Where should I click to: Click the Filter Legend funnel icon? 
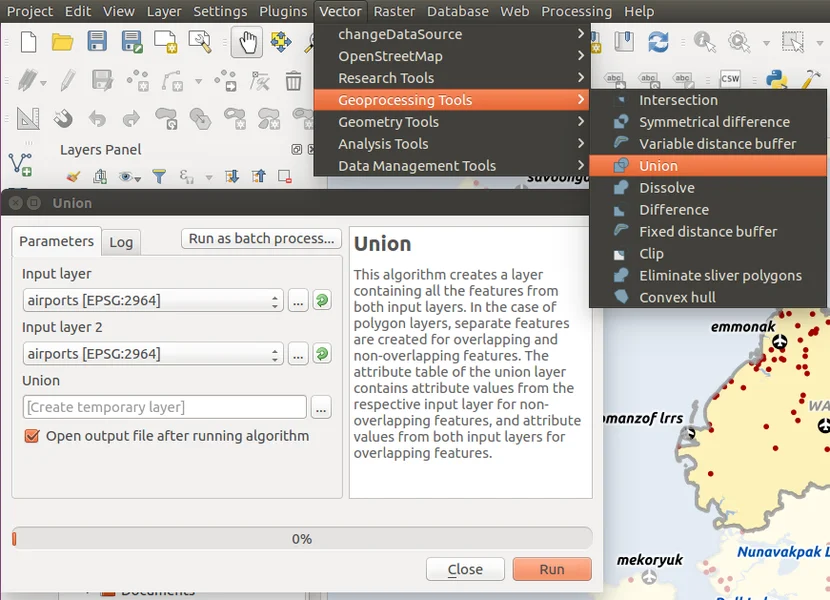click(x=158, y=177)
